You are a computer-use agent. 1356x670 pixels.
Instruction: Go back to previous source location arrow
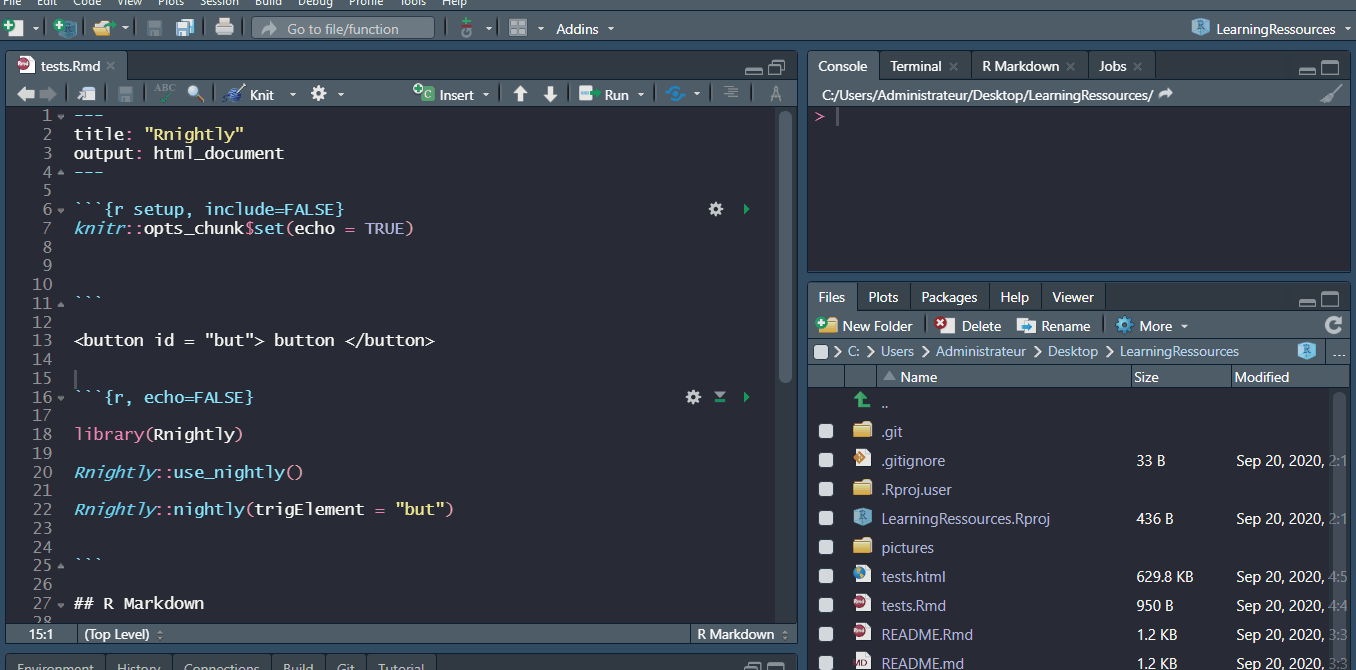26,94
